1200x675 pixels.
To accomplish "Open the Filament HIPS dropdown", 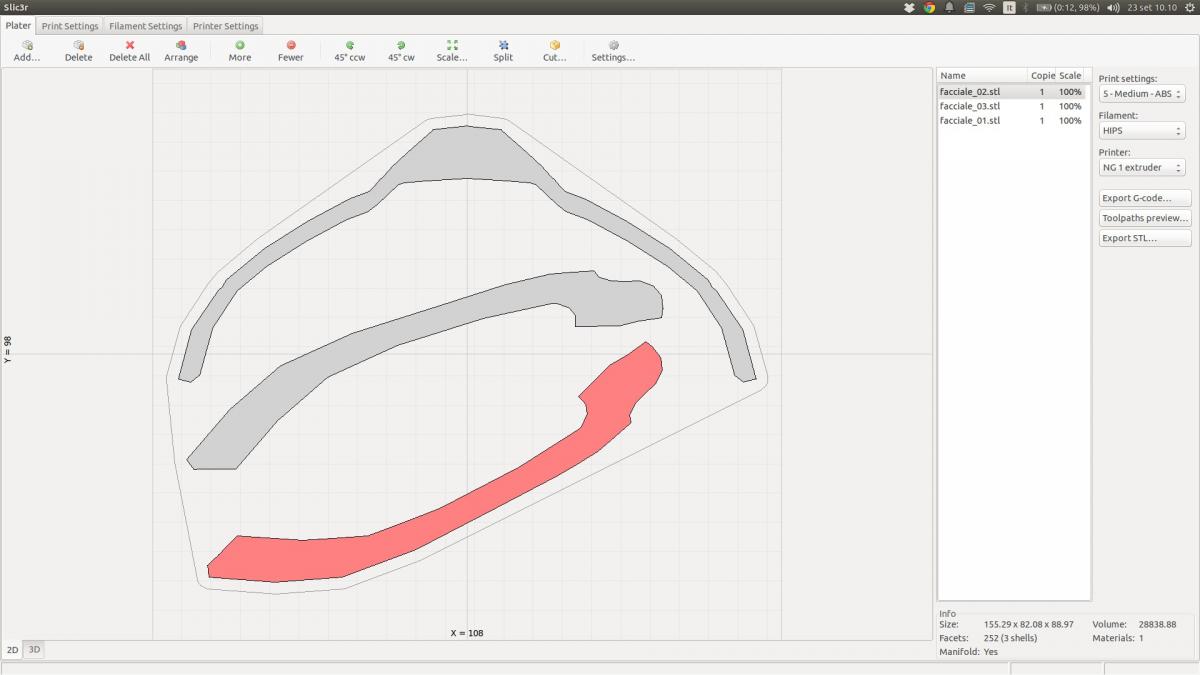I will pos(1141,130).
